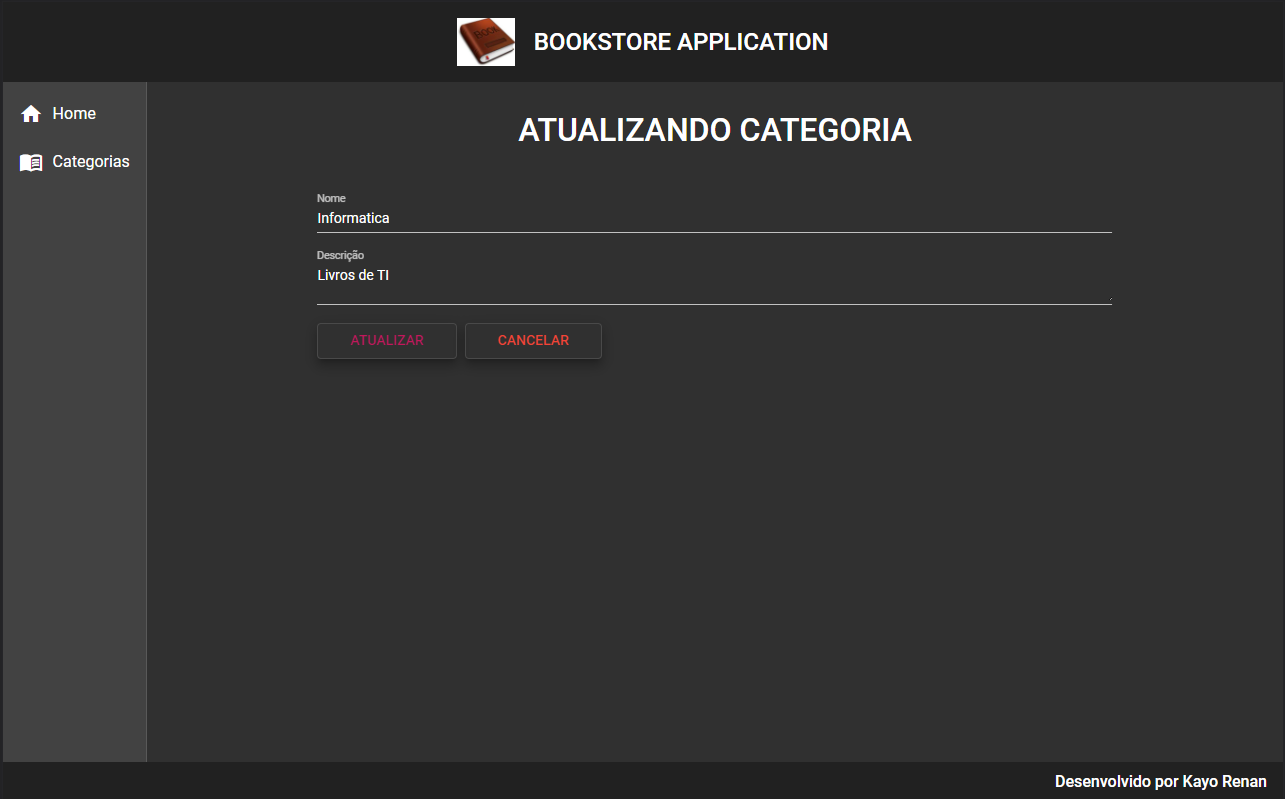Click the book logo in the header

pyautogui.click(x=485, y=41)
